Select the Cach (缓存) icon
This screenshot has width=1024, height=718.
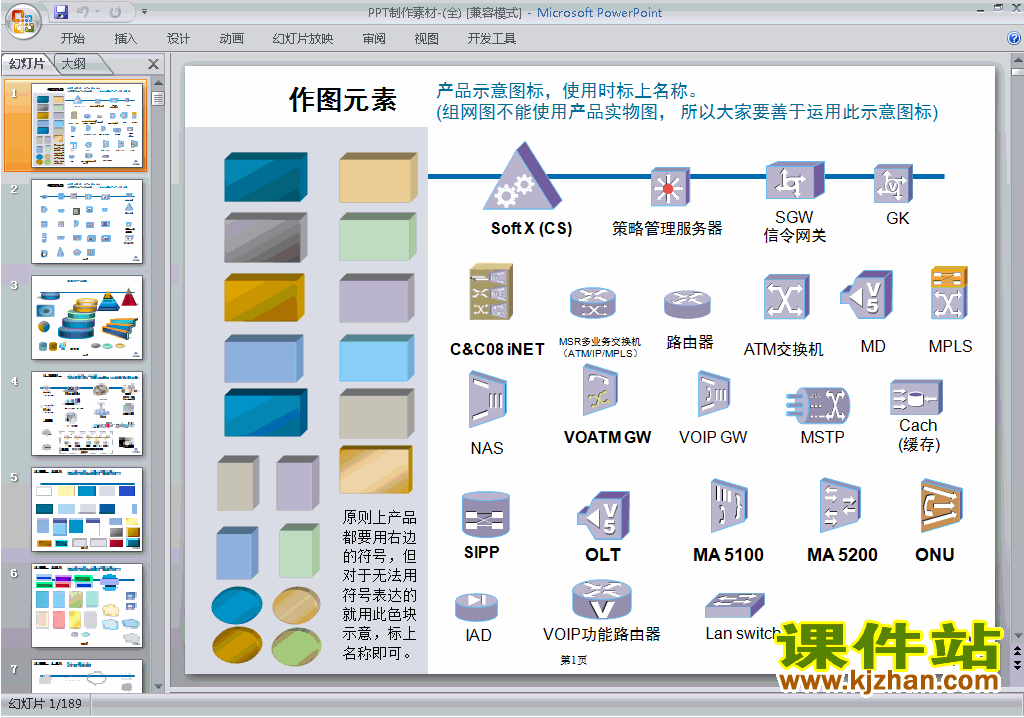916,397
